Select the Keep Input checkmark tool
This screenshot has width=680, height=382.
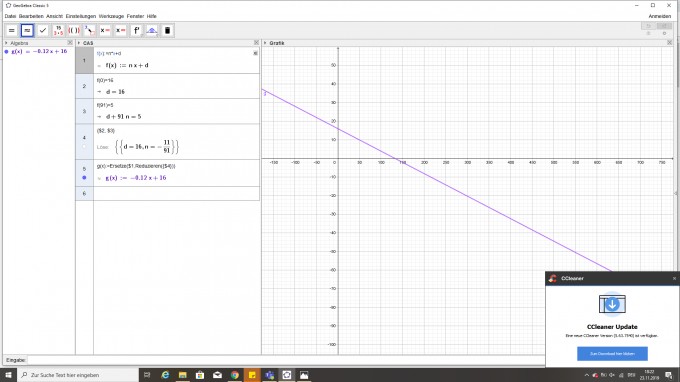pyautogui.click(x=42, y=30)
